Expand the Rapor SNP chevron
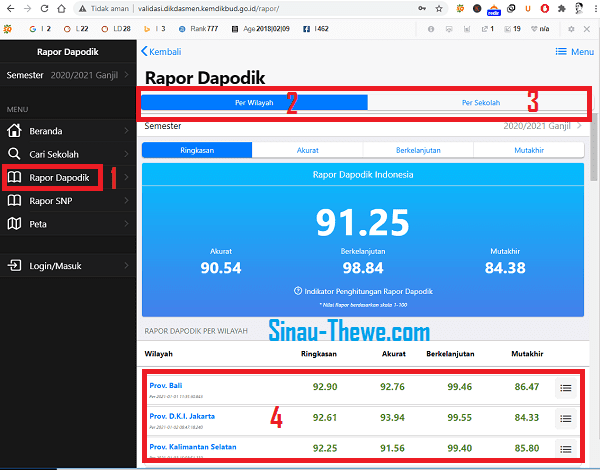 126,200
